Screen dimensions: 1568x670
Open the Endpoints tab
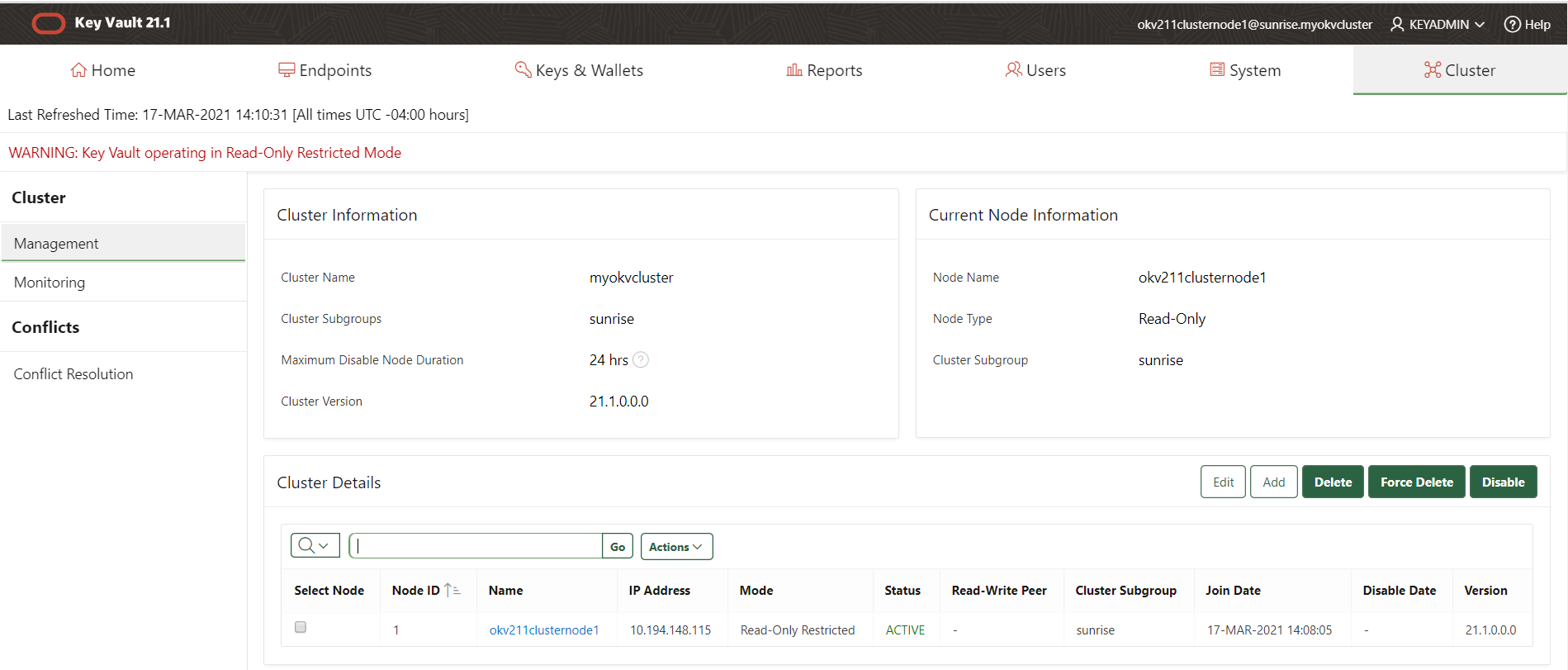coord(324,70)
